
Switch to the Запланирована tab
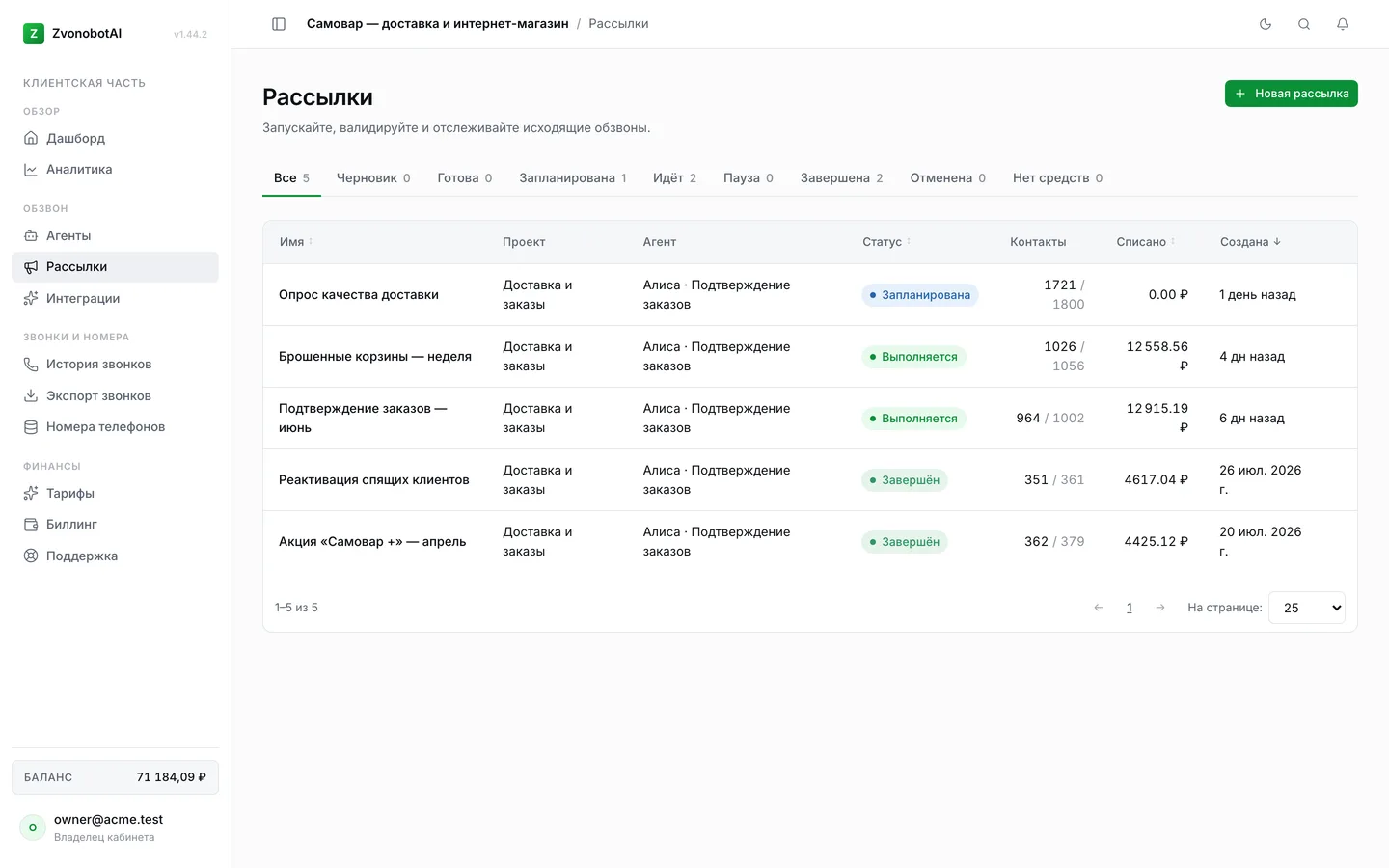[x=573, y=178]
